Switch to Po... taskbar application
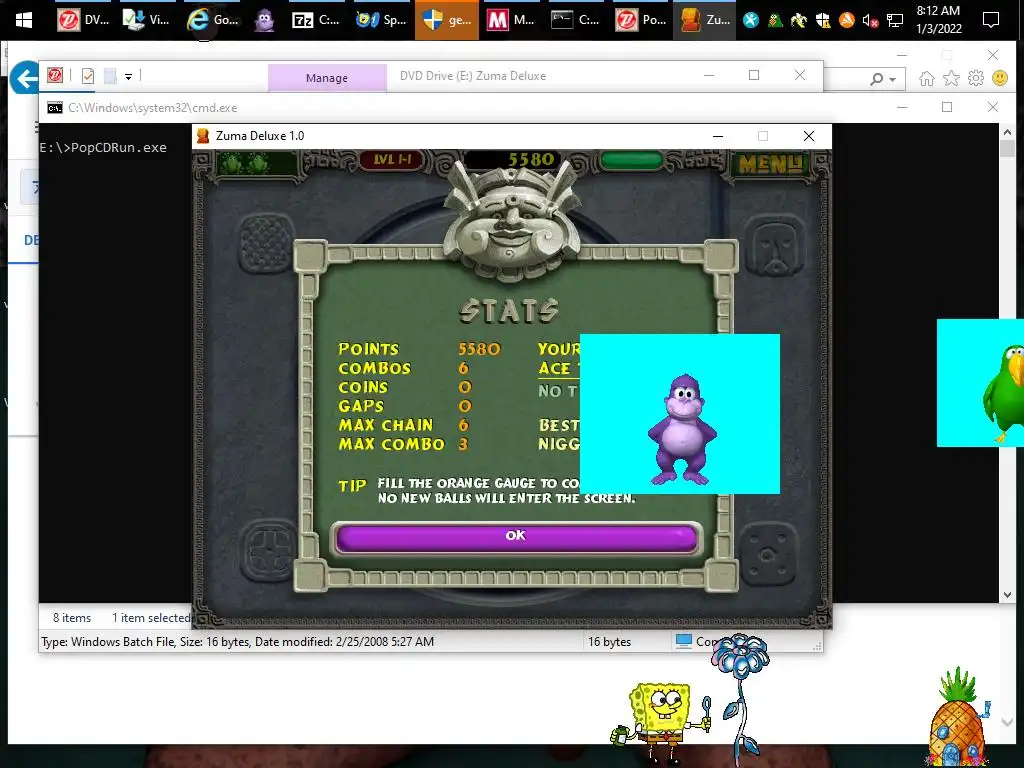Viewport: 1024px width, 768px height. point(641,20)
